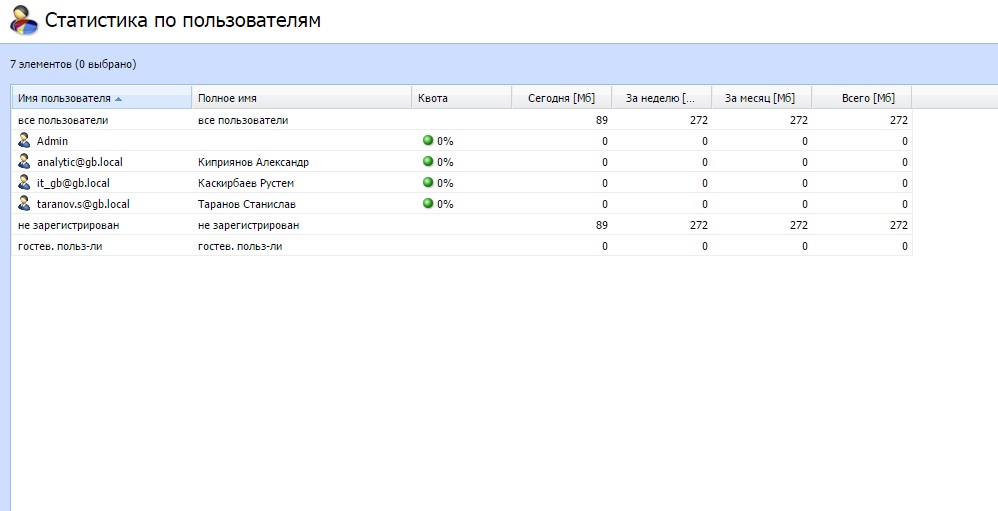Screen dimensions: 998x511
Task: Select it_gb@gb.local in the user list
Action: click(x=73, y=183)
